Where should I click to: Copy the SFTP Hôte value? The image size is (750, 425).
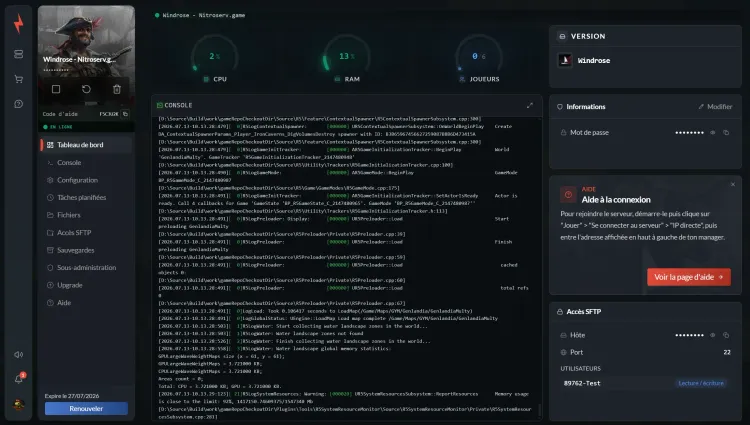(726, 335)
